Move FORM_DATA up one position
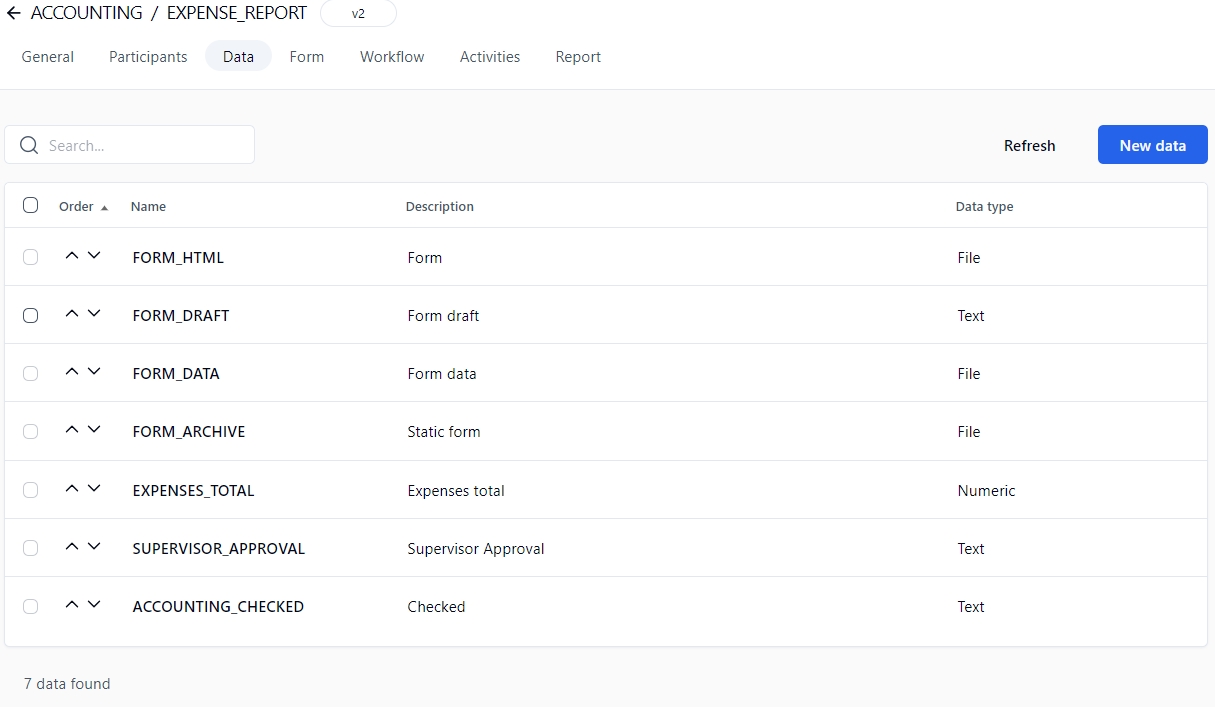Viewport: 1215px width, 707px height. [x=71, y=372]
